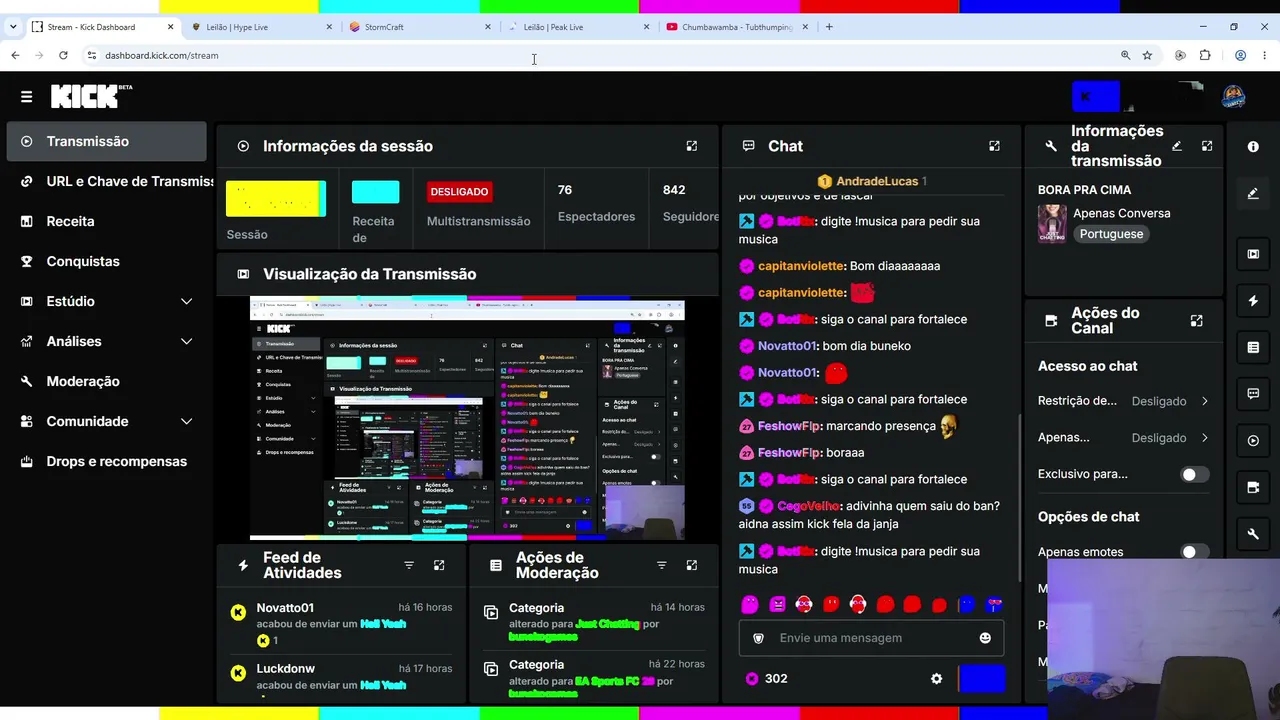Click the Portuguese language tag

tap(1111, 234)
